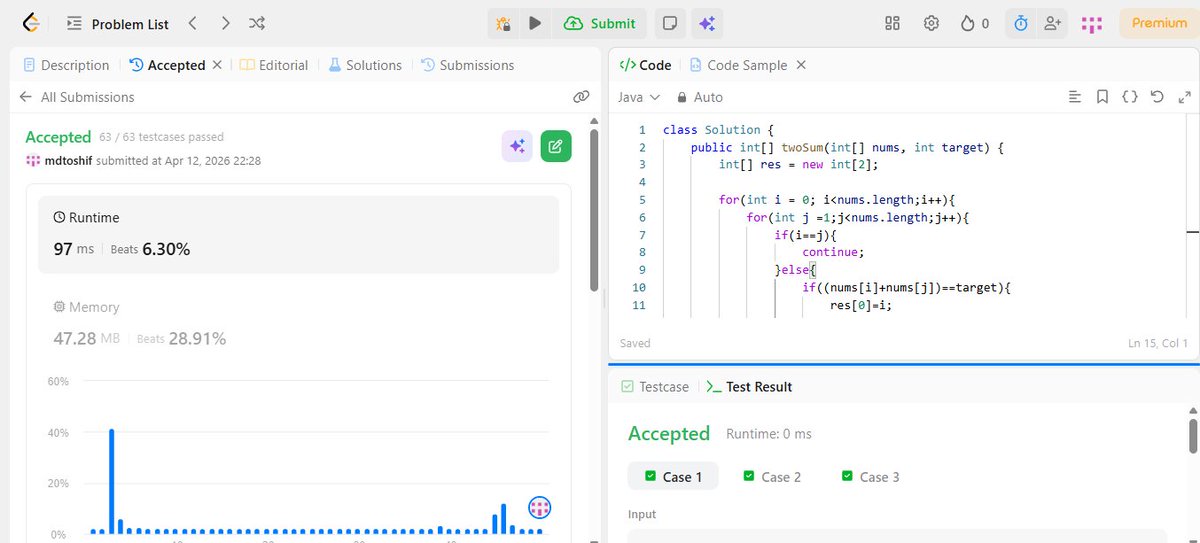The height and width of the screenshot is (543, 1200).
Task: Analyze submission with purple sparkle button
Action: pyautogui.click(x=517, y=147)
